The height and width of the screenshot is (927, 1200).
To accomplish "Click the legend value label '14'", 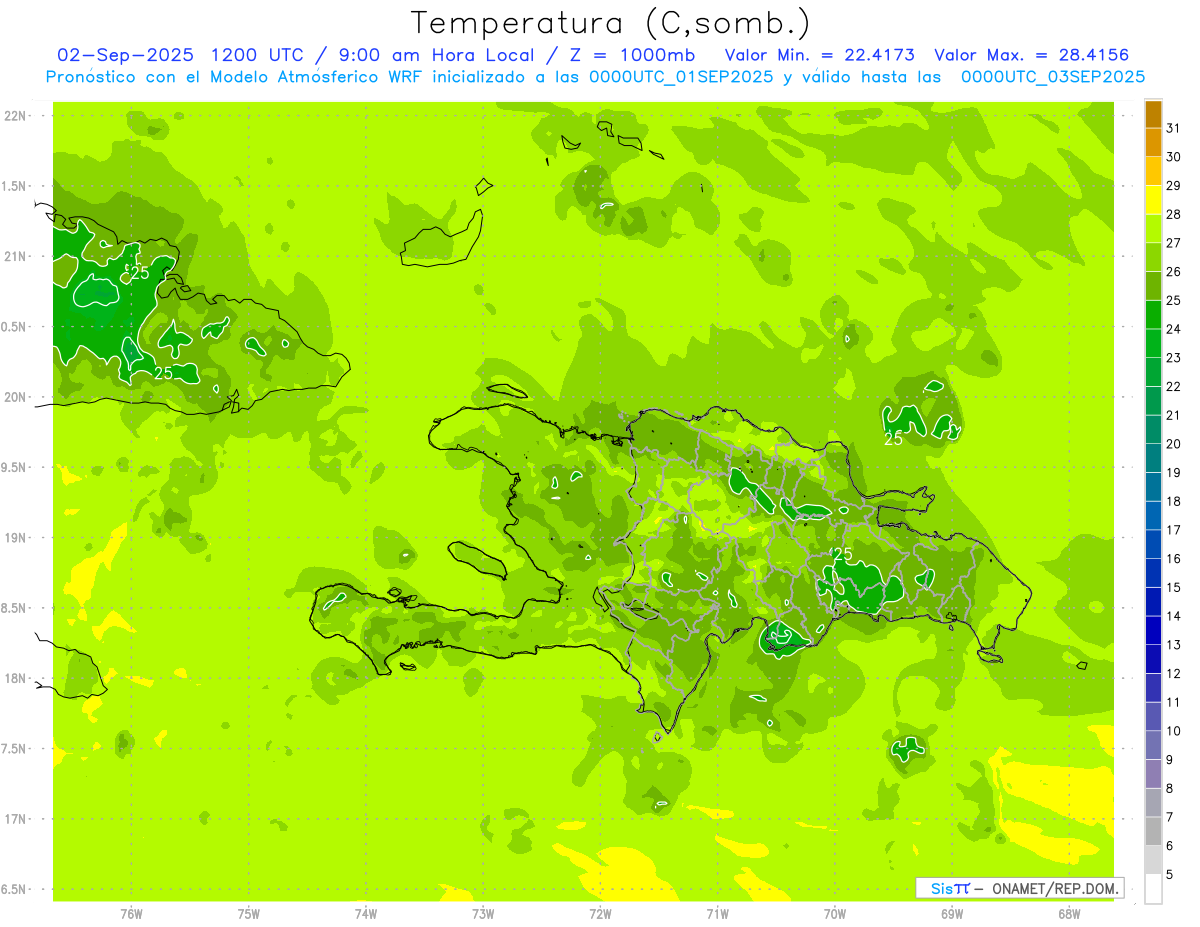I will coord(1174,615).
